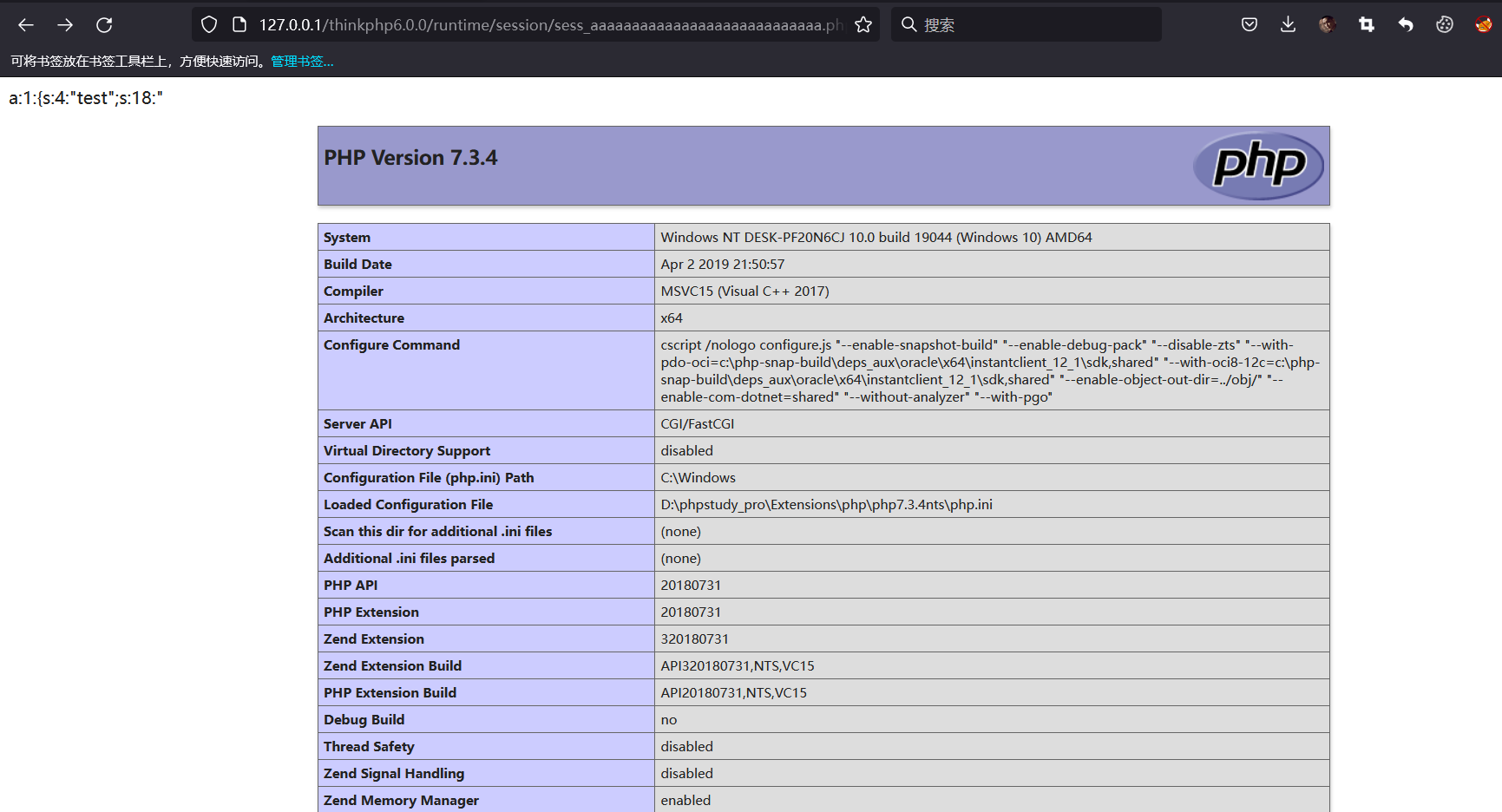Select the Virtual Directory Support label

407,451
